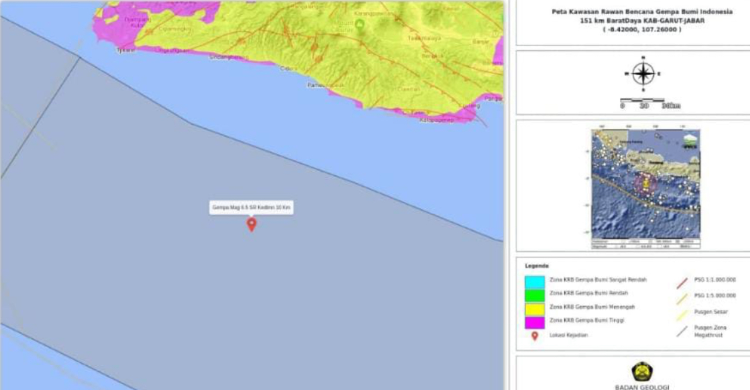Viewport: 750px width, 390px height.
Task: Click the Badan Geologi logo emblem
Action: [x=642, y=372]
